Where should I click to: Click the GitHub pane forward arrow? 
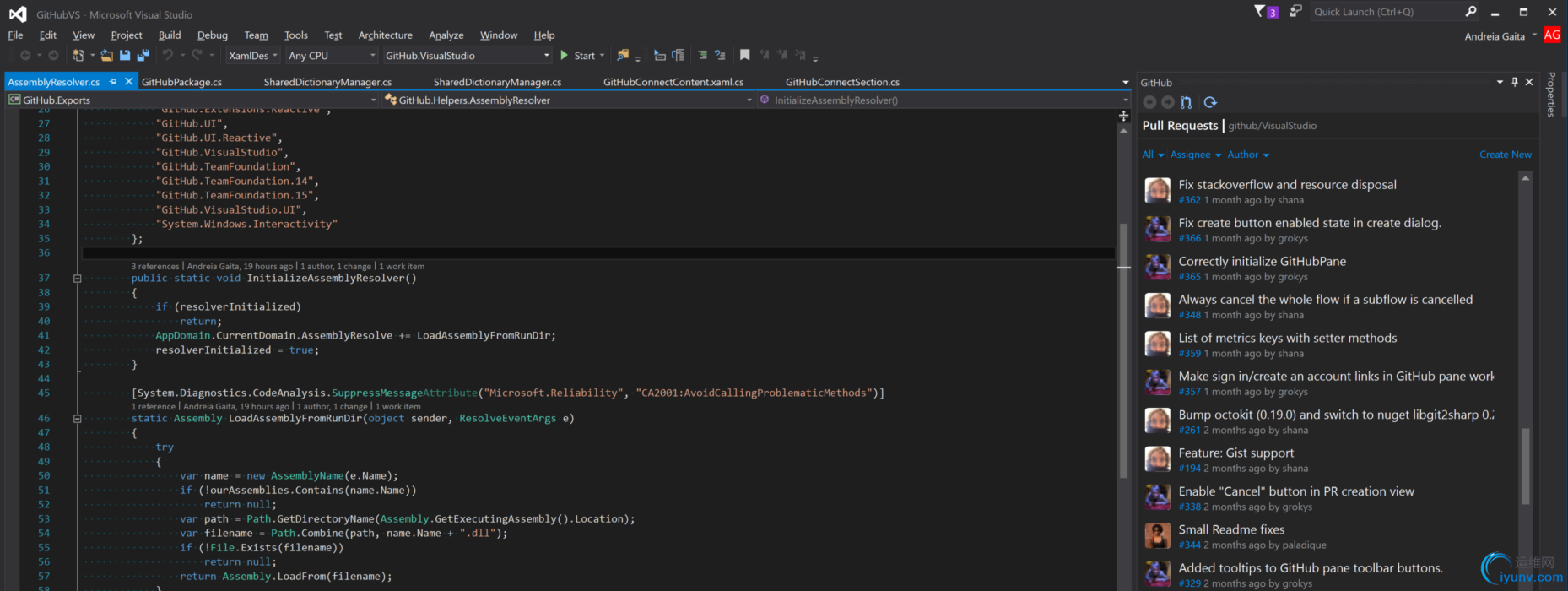(1168, 102)
